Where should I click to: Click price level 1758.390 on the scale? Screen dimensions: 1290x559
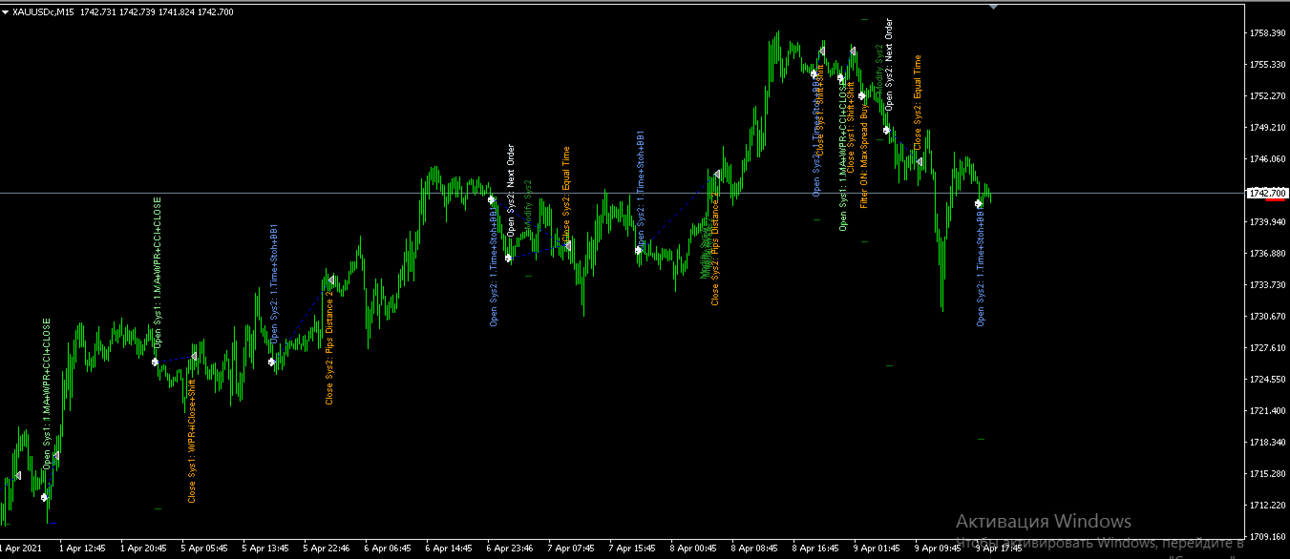(x=1267, y=33)
